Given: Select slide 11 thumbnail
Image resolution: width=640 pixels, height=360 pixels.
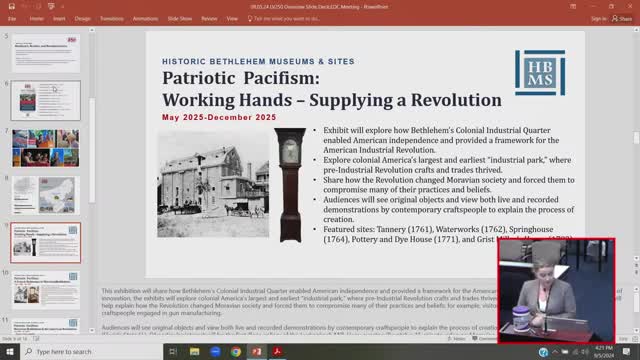Looking at the screenshot, I should pyautogui.click(x=46, y=326).
